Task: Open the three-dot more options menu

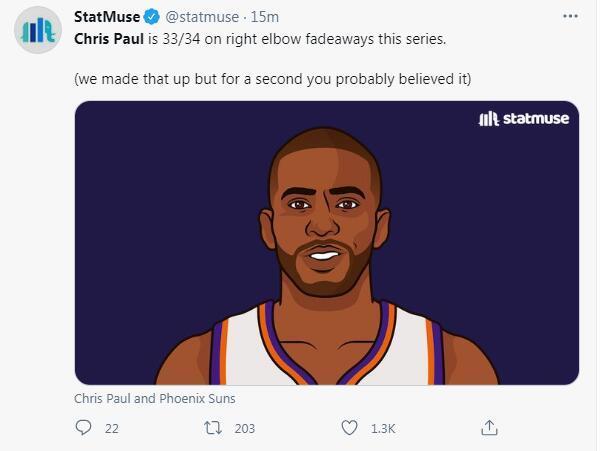Action: click(570, 17)
